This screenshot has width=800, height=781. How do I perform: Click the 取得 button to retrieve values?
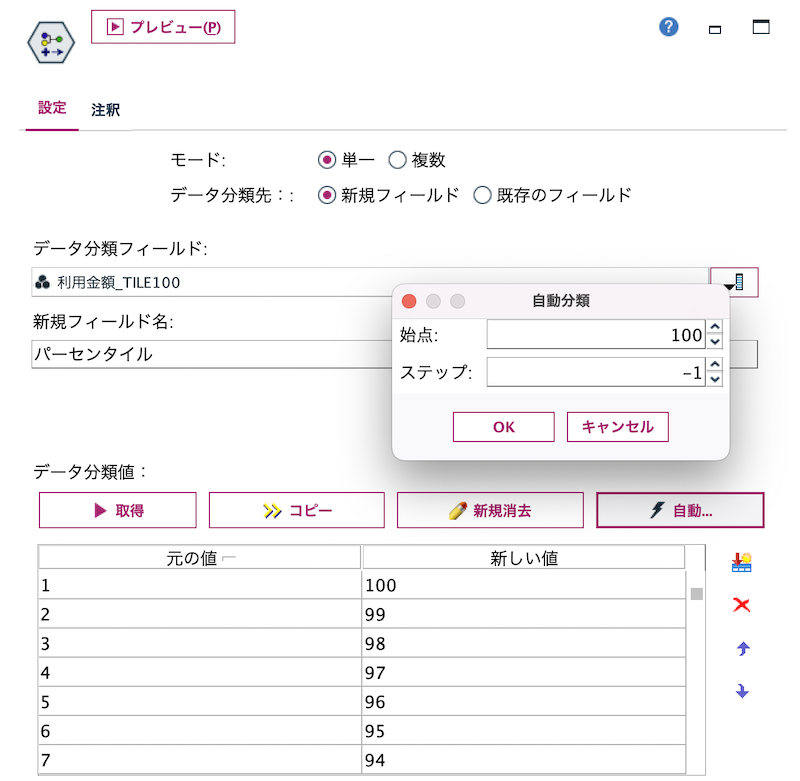click(117, 510)
